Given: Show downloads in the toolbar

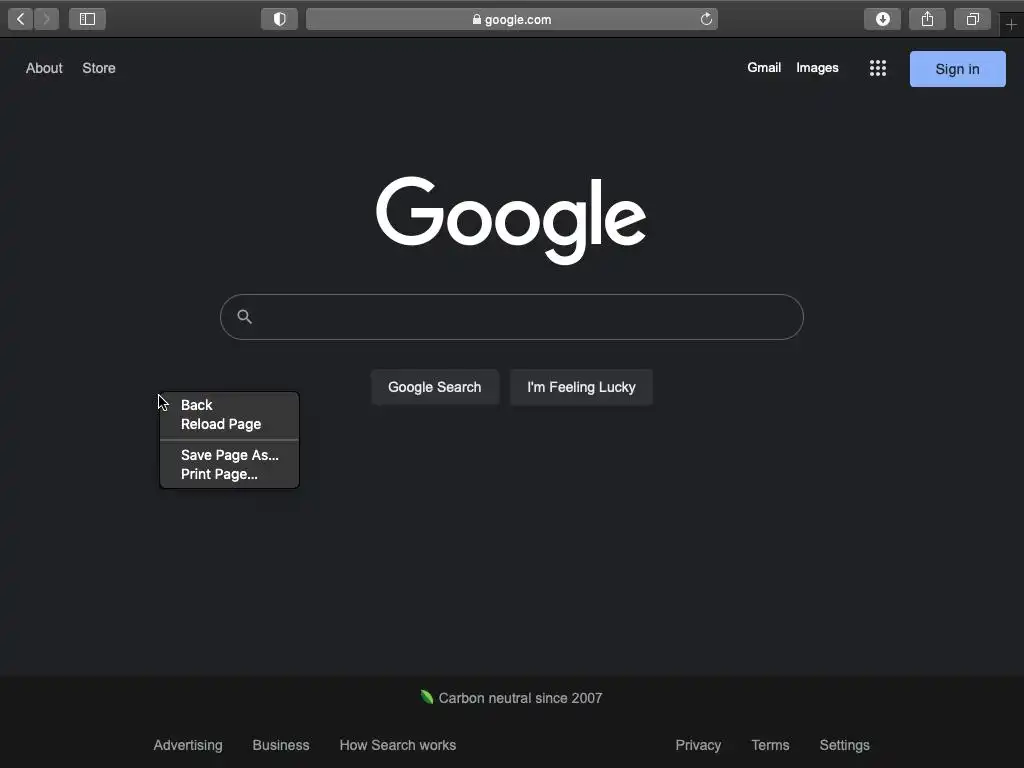Looking at the screenshot, I should 882,19.
